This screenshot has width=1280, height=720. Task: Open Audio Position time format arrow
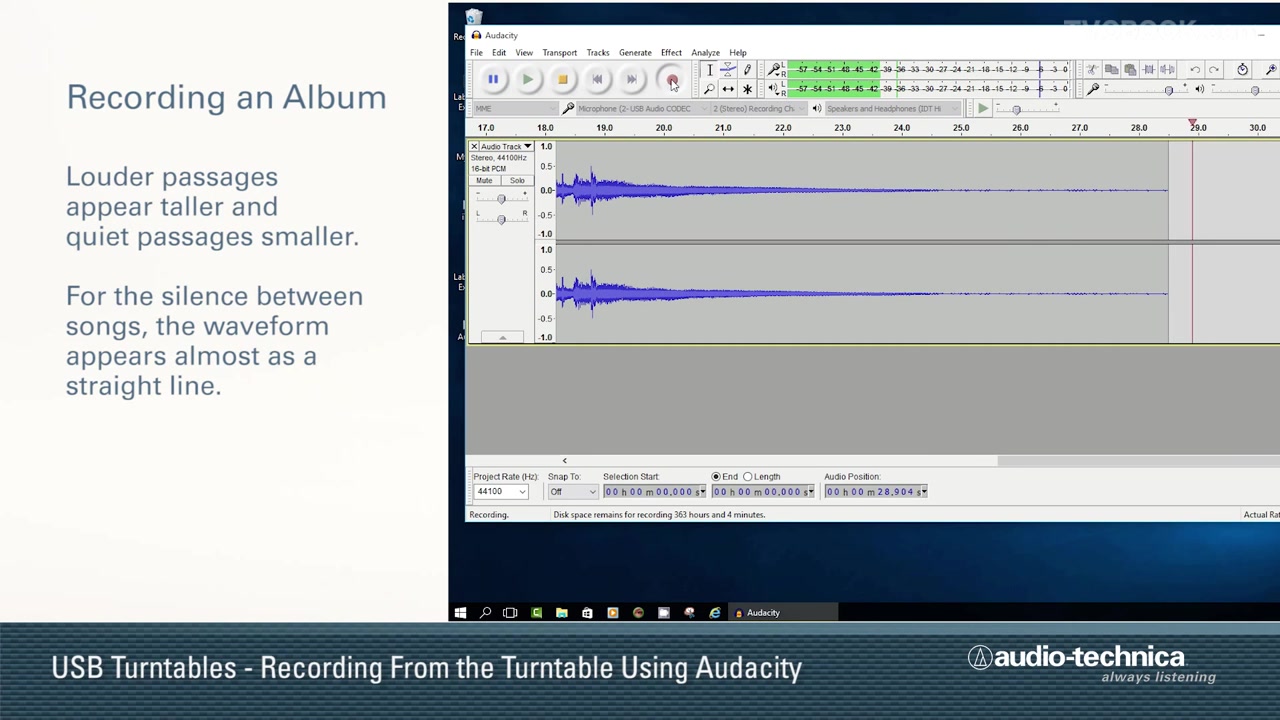(923, 492)
